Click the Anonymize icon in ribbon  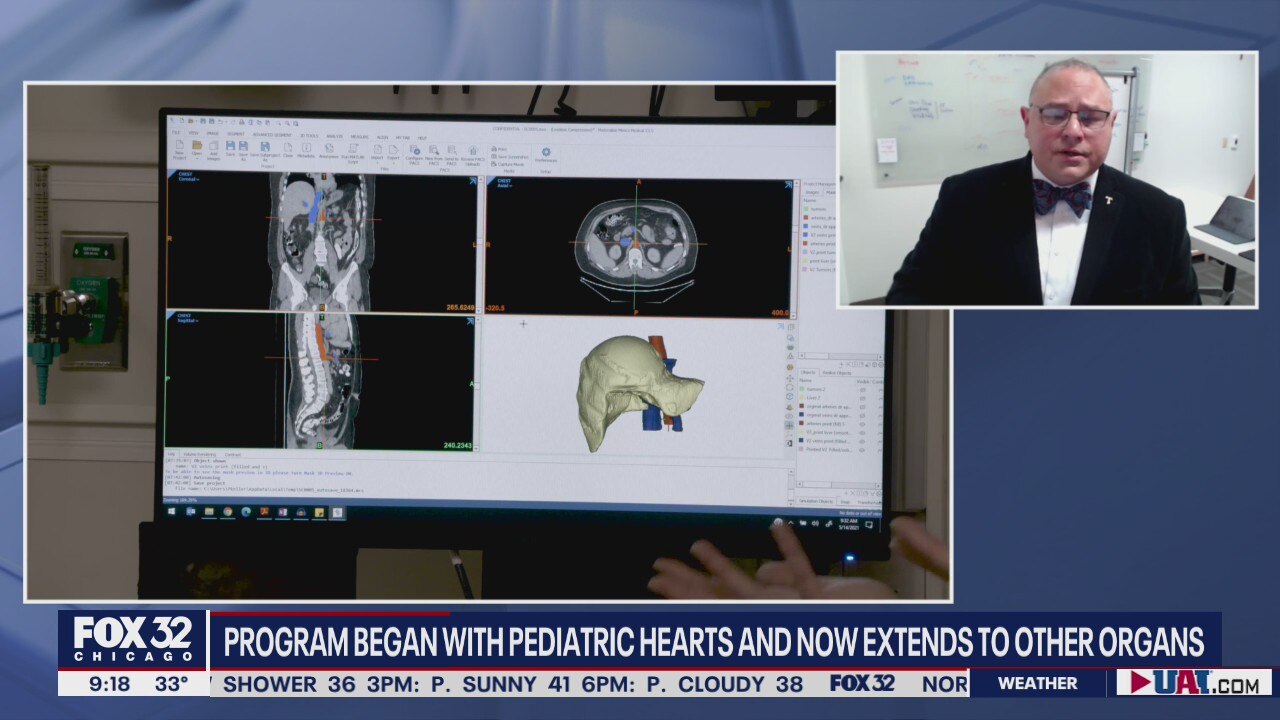tap(328, 150)
